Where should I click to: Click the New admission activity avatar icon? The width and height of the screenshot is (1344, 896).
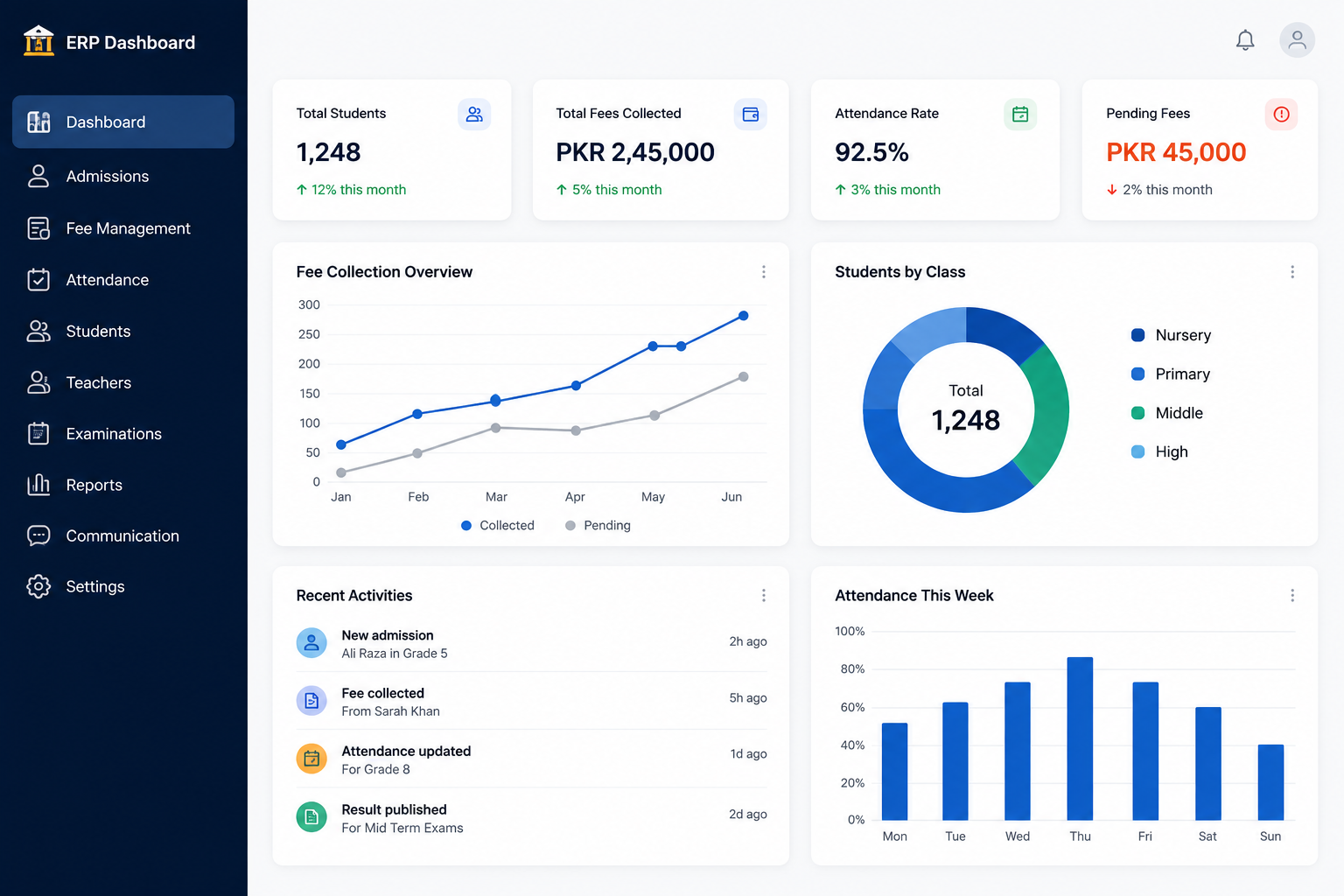(x=311, y=643)
